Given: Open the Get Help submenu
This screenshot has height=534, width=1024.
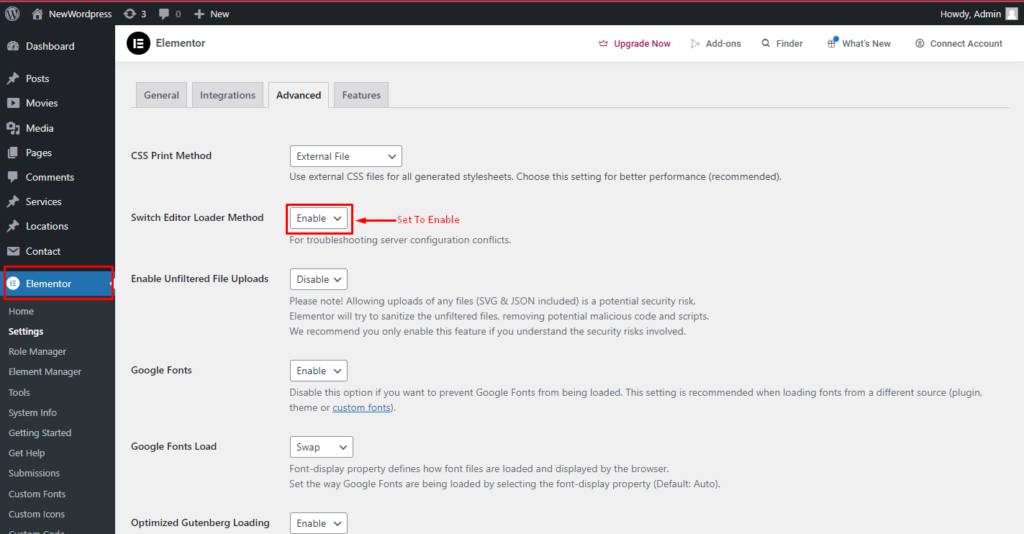Looking at the screenshot, I should (x=27, y=453).
